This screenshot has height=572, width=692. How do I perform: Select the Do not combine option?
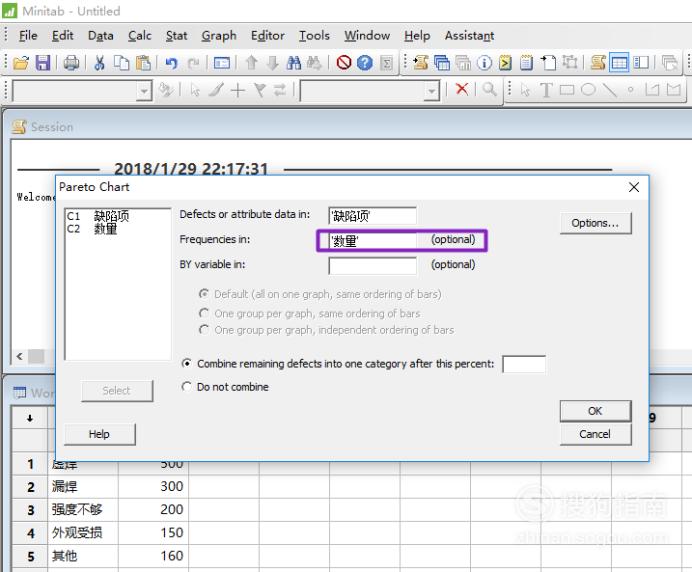point(187,387)
